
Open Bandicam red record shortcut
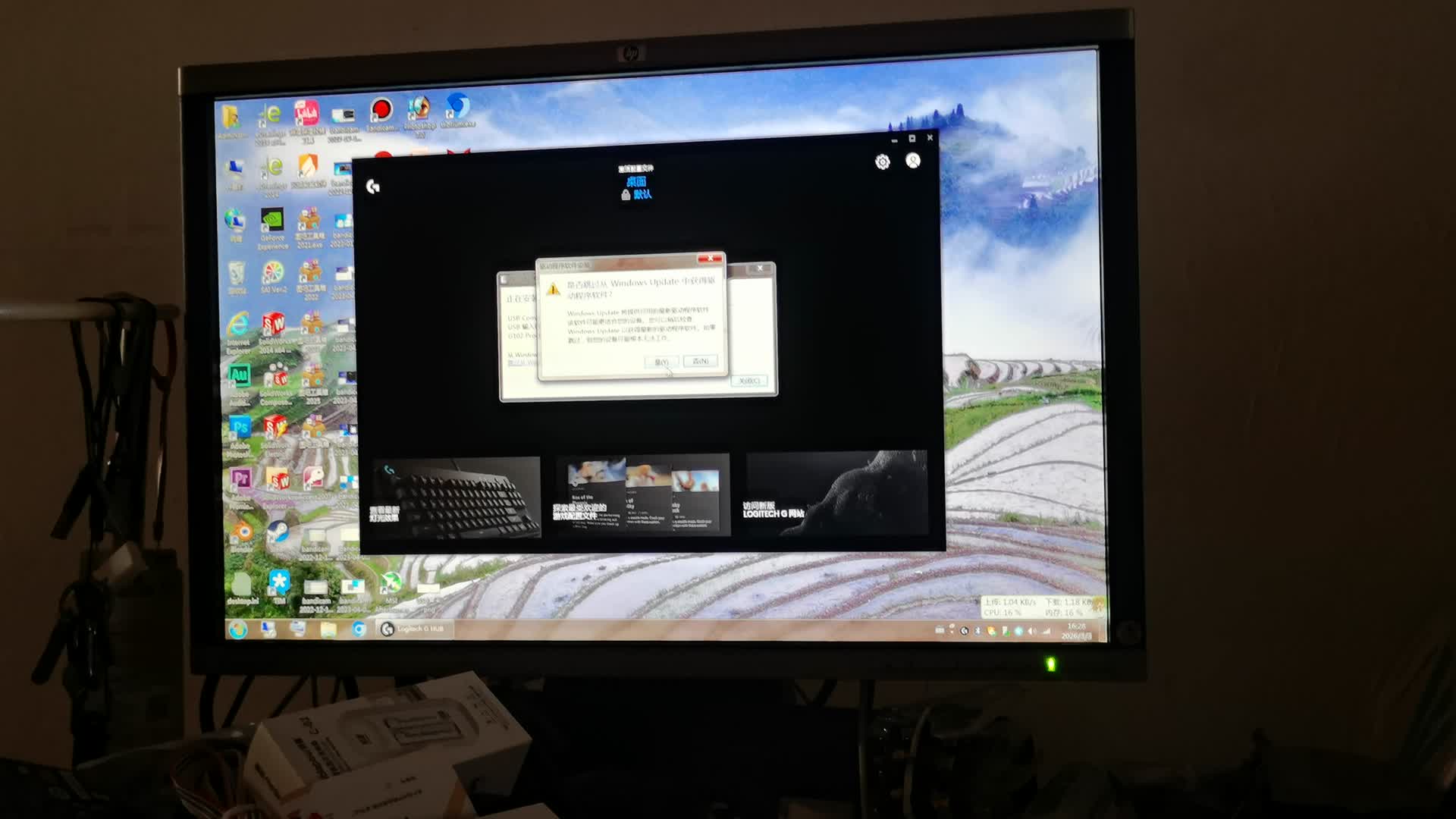coord(381,111)
